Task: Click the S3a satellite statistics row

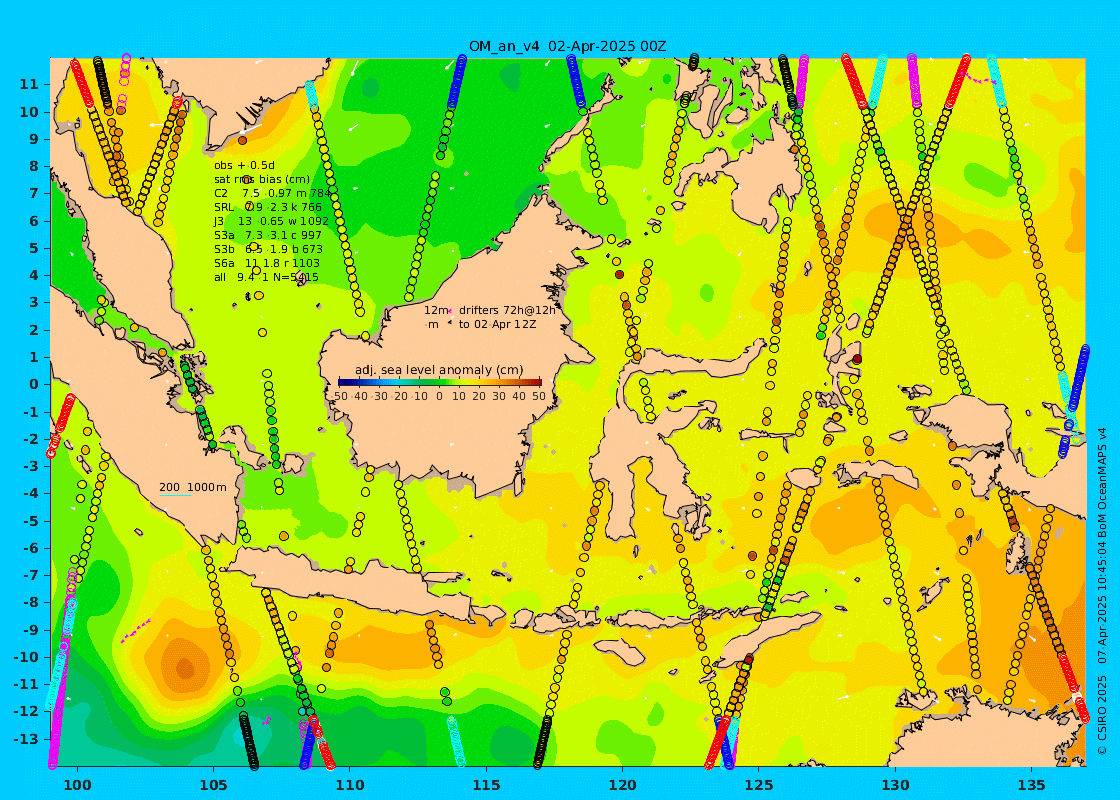Action: [x=268, y=235]
